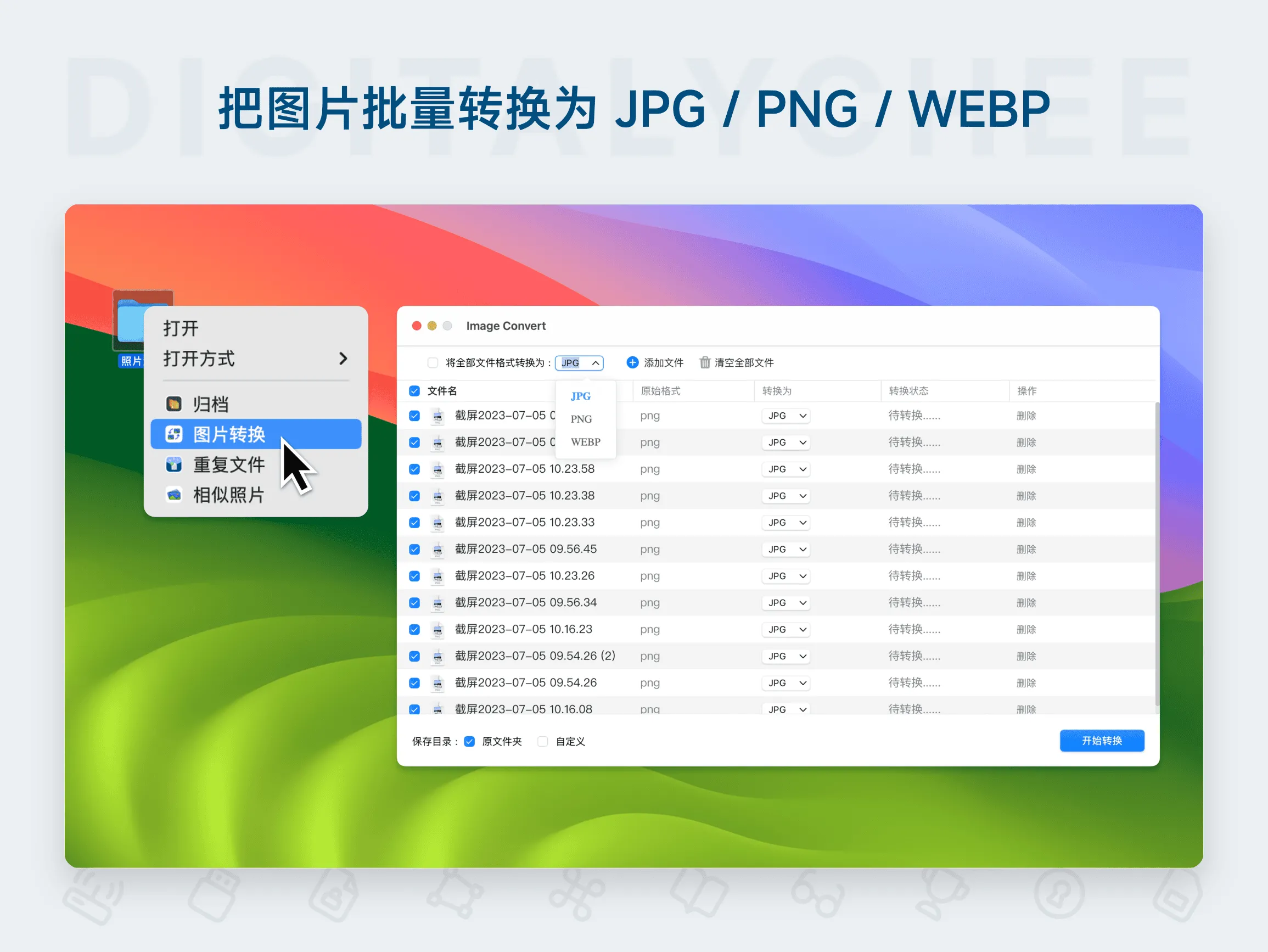Image resolution: width=1268 pixels, height=952 pixels.
Task: Open the global JPG format dropdown
Action: click(x=580, y=362)
